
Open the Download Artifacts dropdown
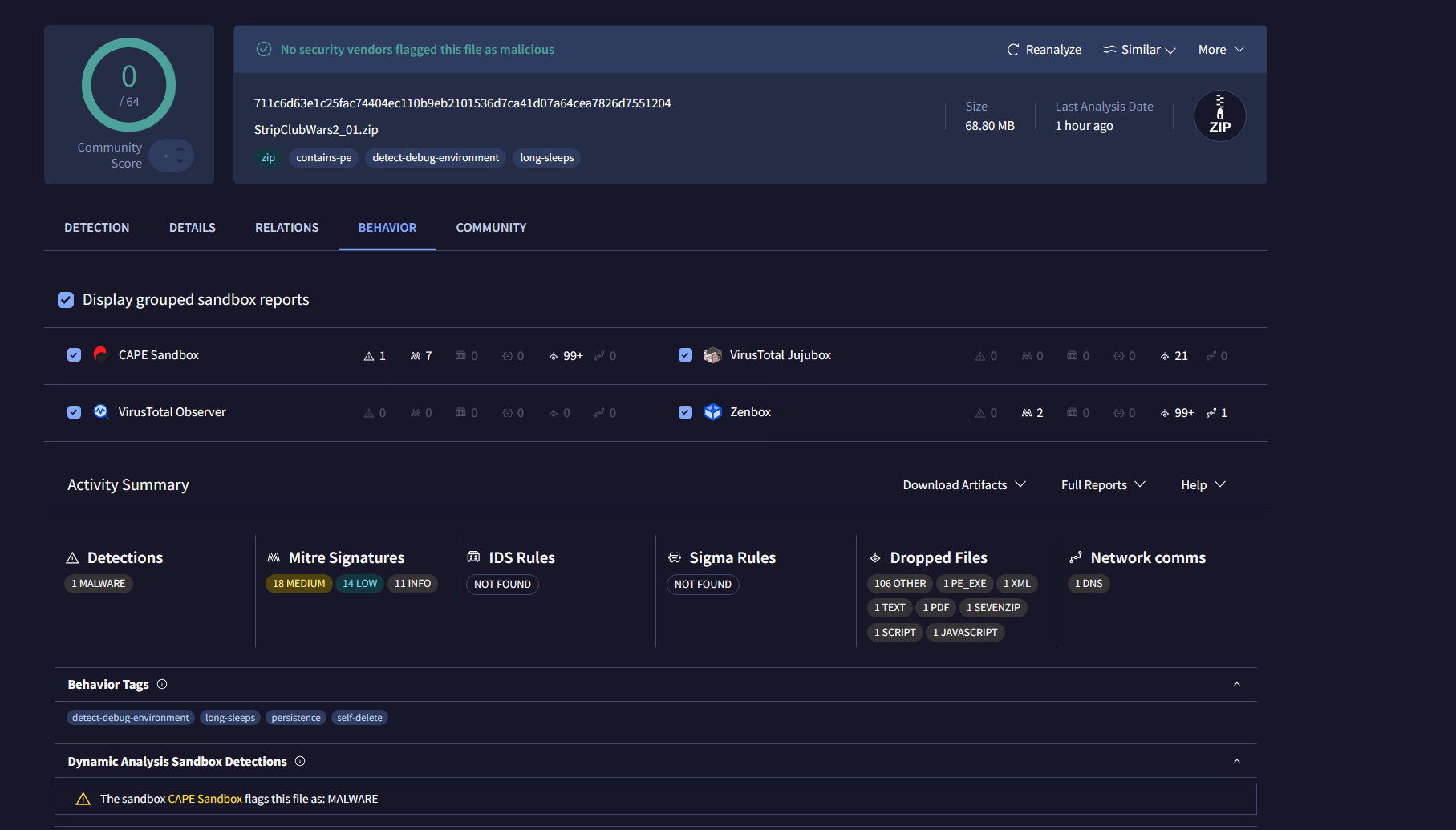tap(963, 485)
